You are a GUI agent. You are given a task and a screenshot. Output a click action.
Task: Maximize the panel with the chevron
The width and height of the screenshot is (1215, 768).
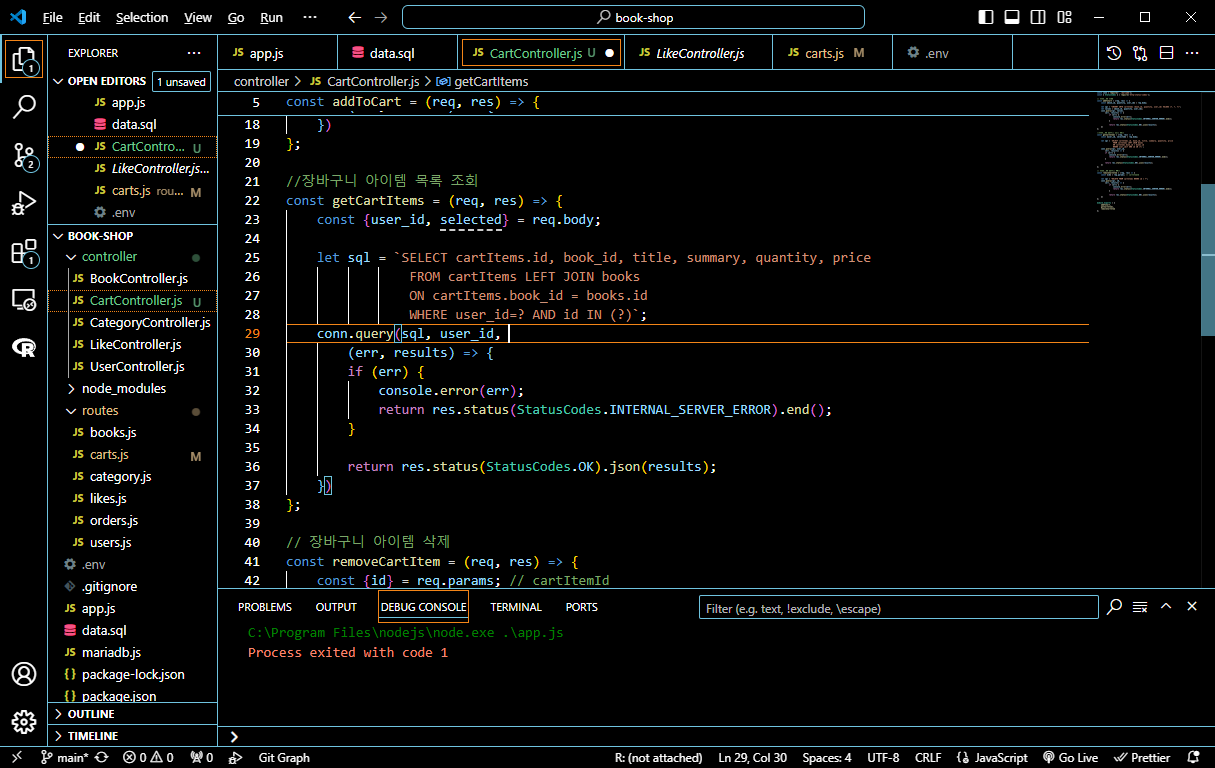[x=1166, y=607]
